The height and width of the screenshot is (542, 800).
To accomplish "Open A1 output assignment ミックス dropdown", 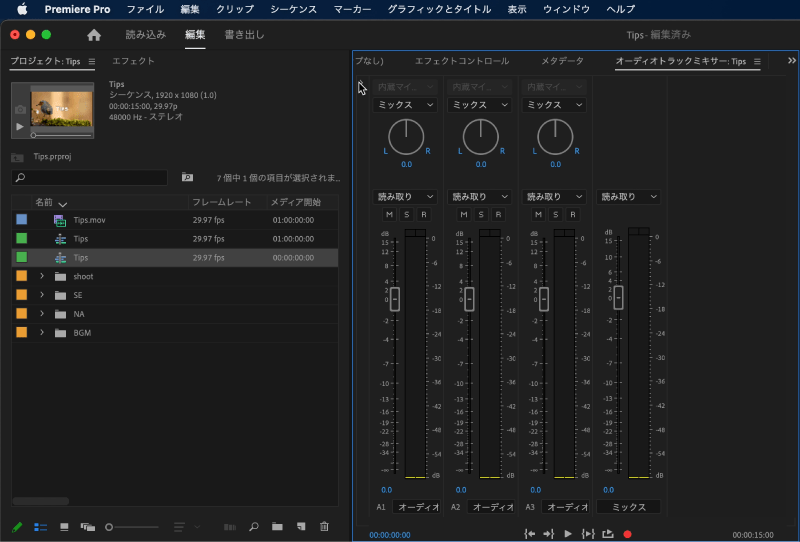I will (405, 105).
